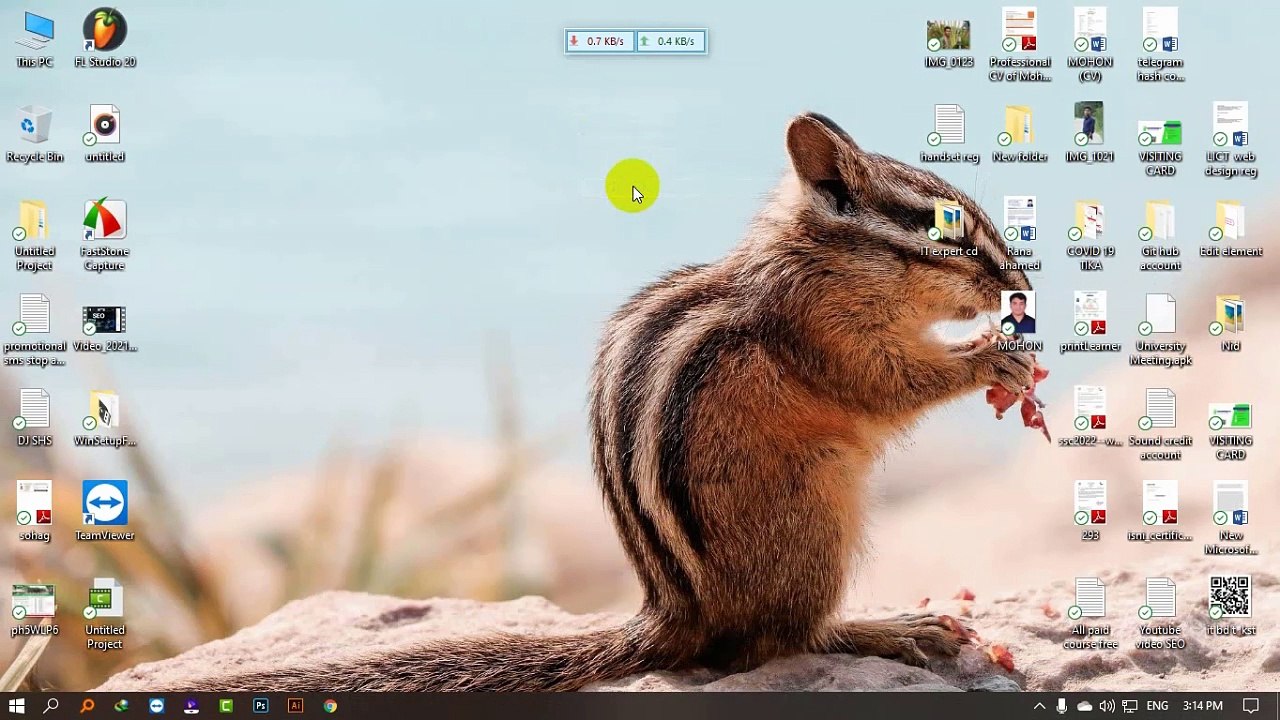
Task: Select the New folder icon
Action: (1019, 135)
